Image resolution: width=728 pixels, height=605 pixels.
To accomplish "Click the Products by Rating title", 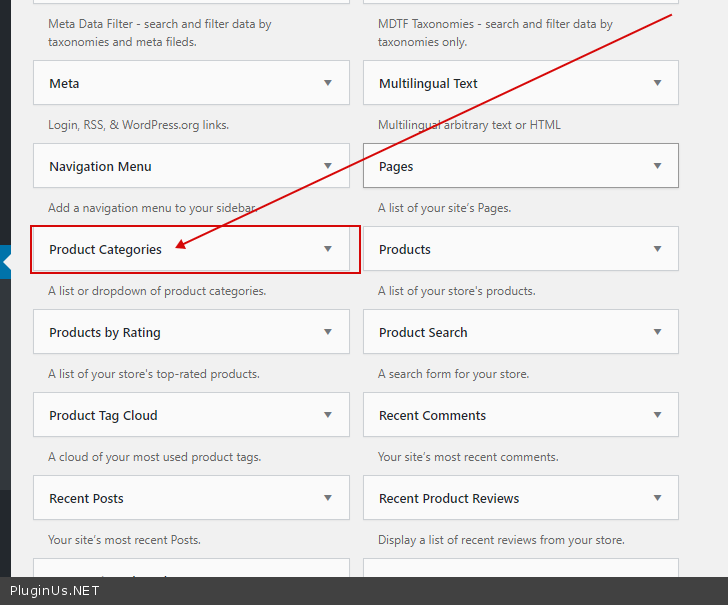I will (104, 333).
